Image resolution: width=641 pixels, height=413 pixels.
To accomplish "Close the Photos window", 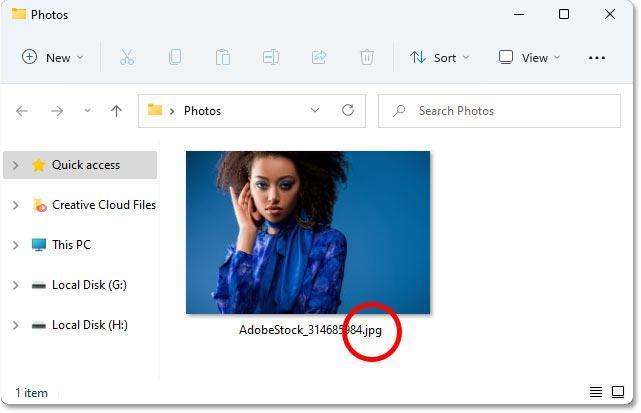I will tap(610, 14).
